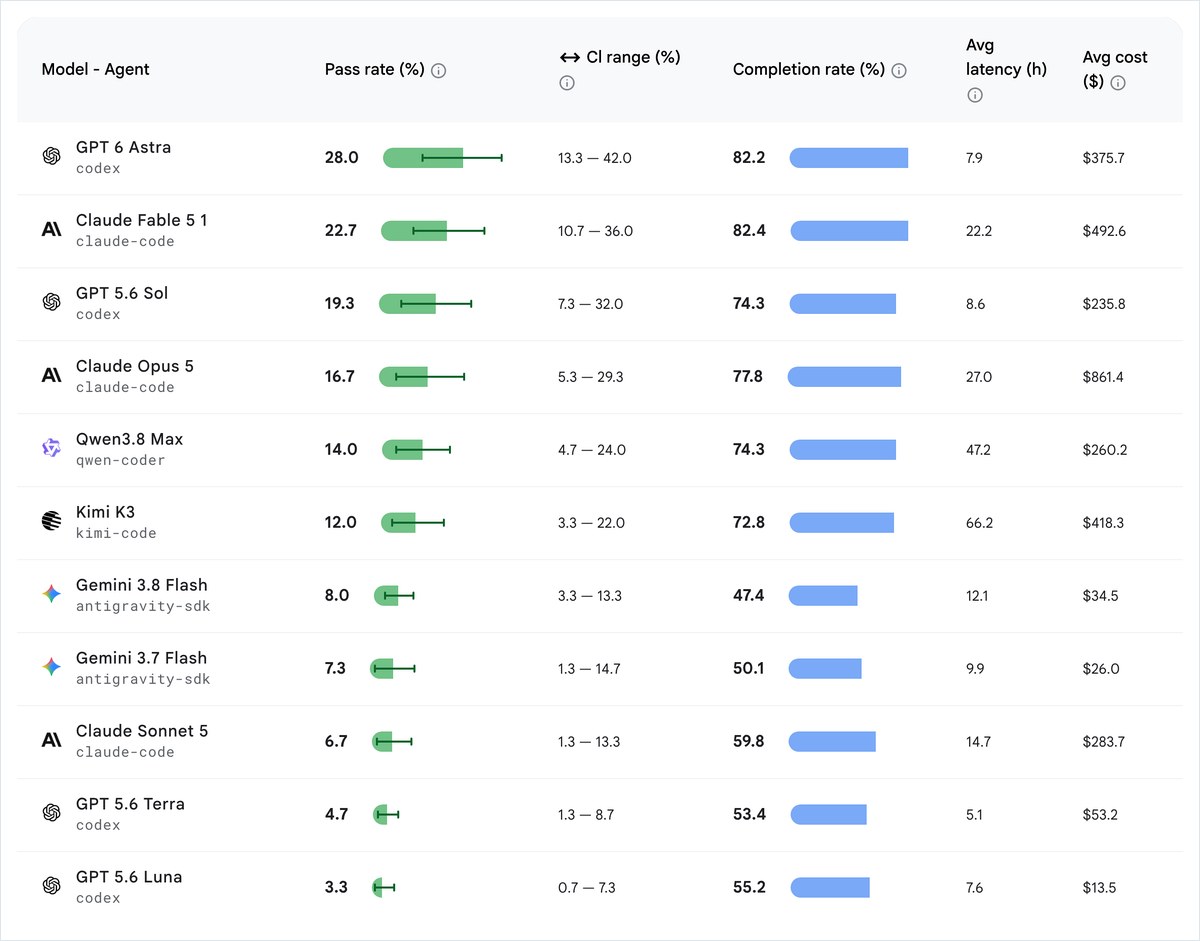Click the 50.1 completion rate value
Viewport: 1200px width, 941px height.
coord(749,669)
